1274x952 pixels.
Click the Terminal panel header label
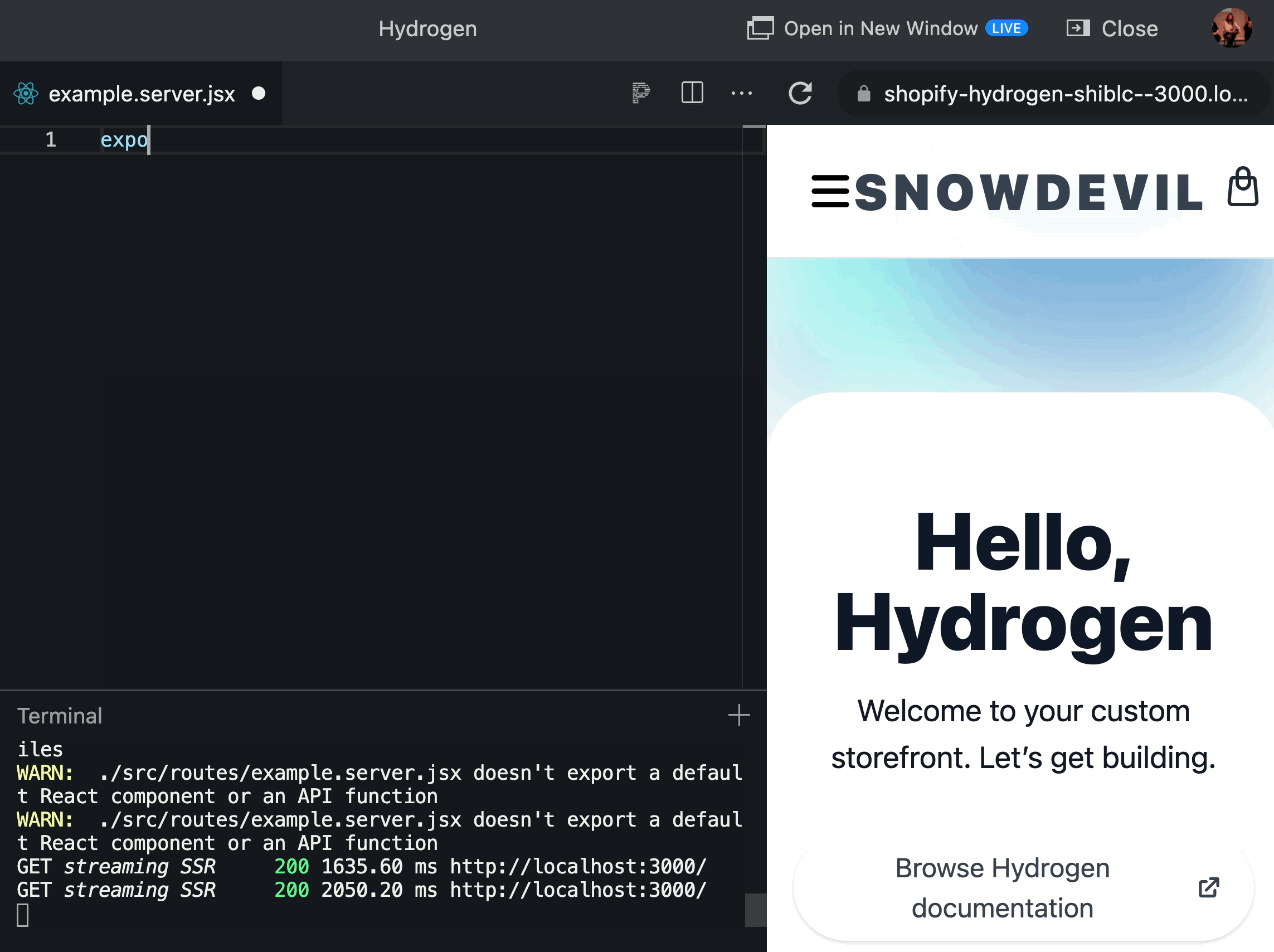point(60,716)
